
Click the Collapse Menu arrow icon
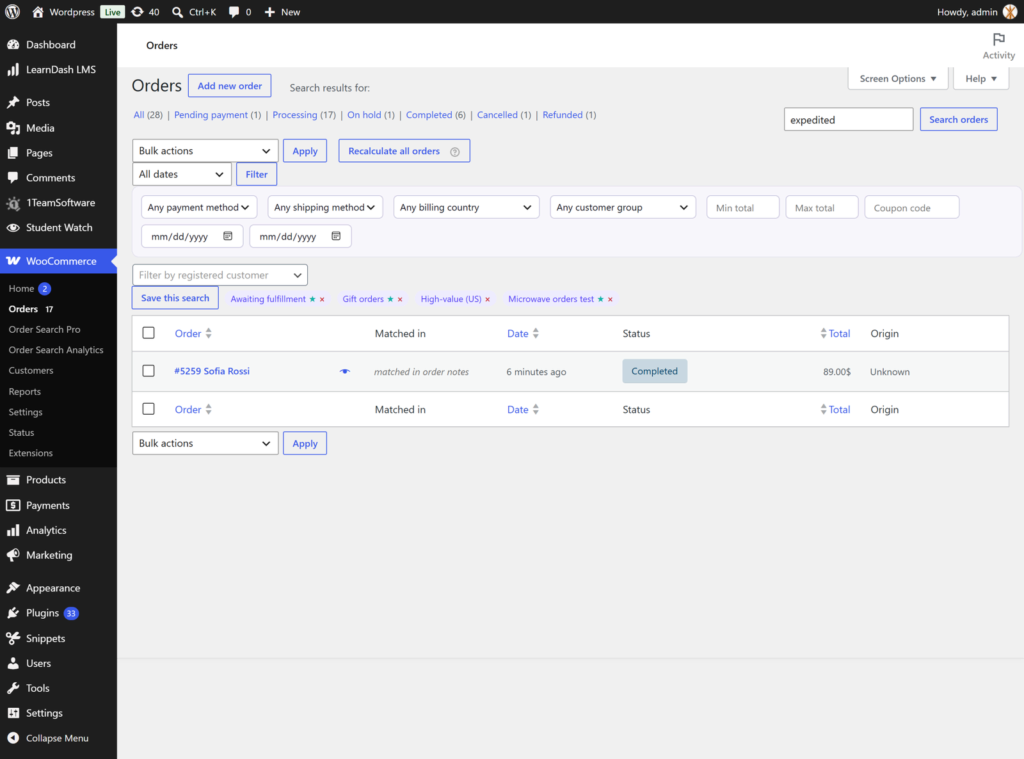[x=13, y=738]
